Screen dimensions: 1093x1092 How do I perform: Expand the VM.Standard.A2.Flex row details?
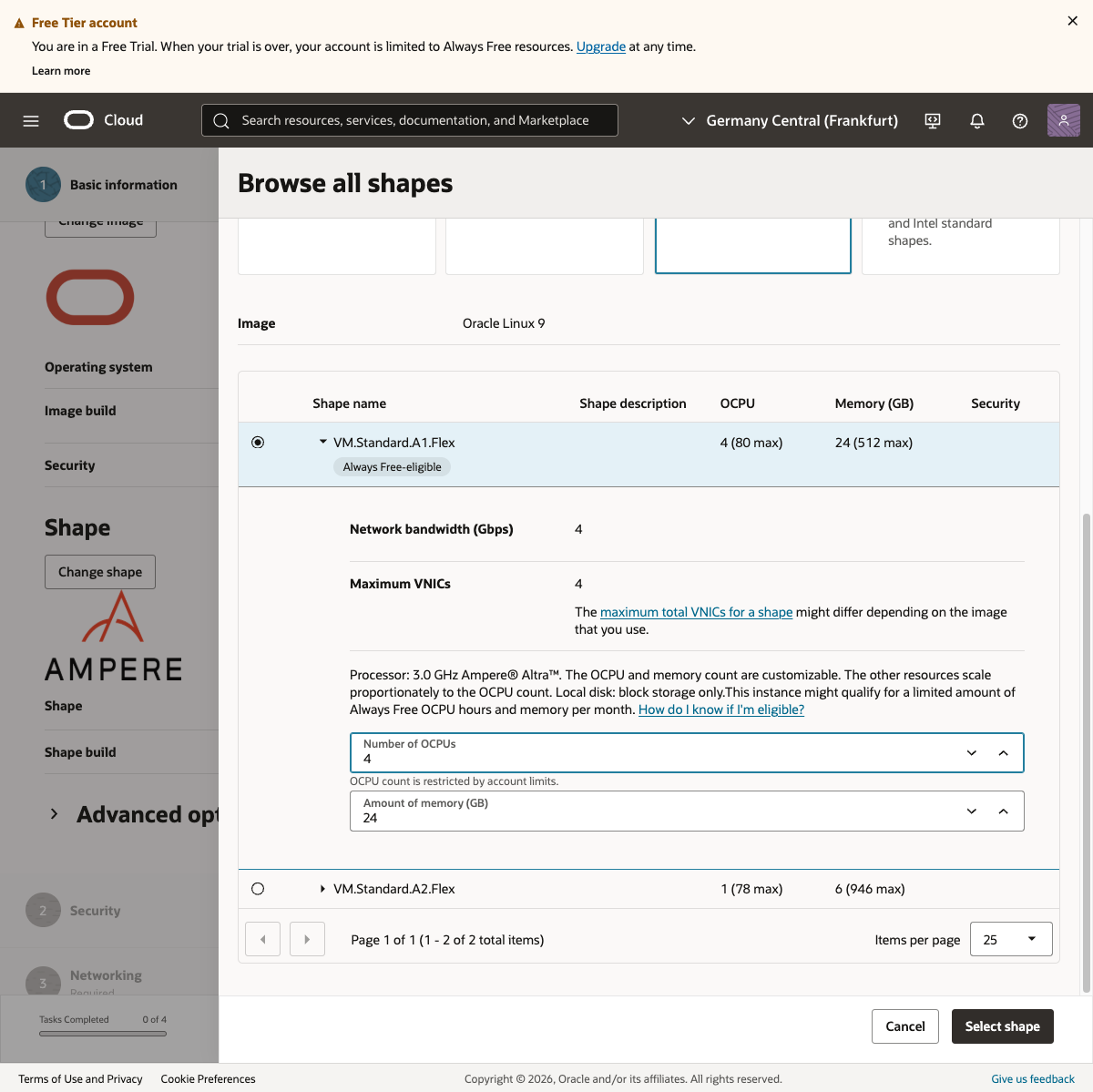322,889
